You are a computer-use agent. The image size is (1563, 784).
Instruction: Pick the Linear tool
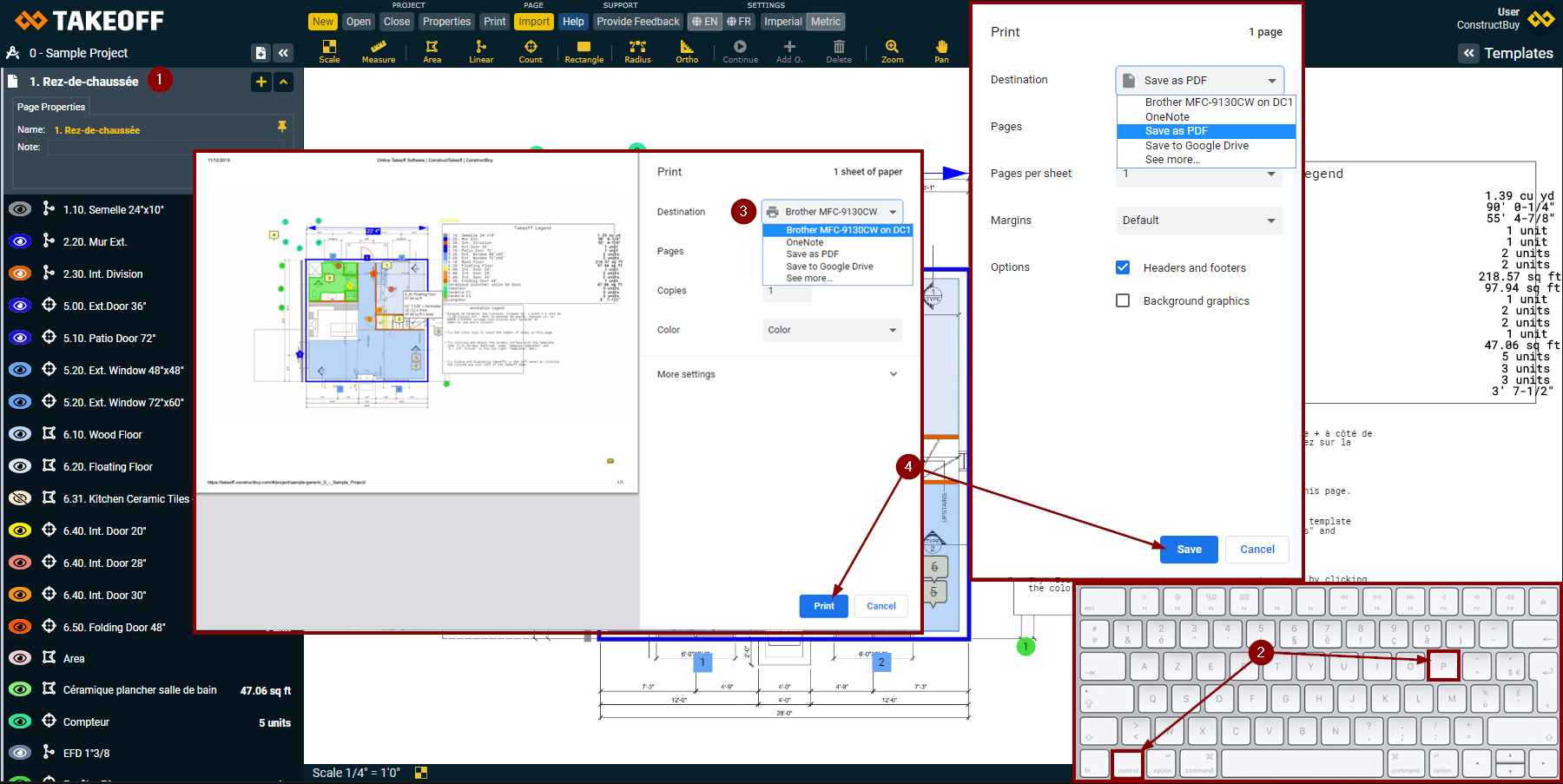pyautogui.click(x=481, y=50)
